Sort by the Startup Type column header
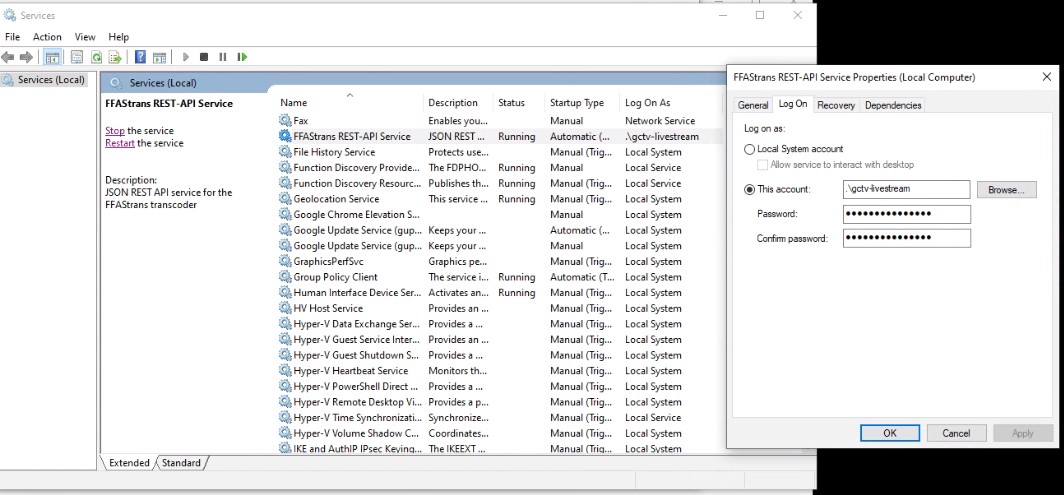 pos(582,103)
